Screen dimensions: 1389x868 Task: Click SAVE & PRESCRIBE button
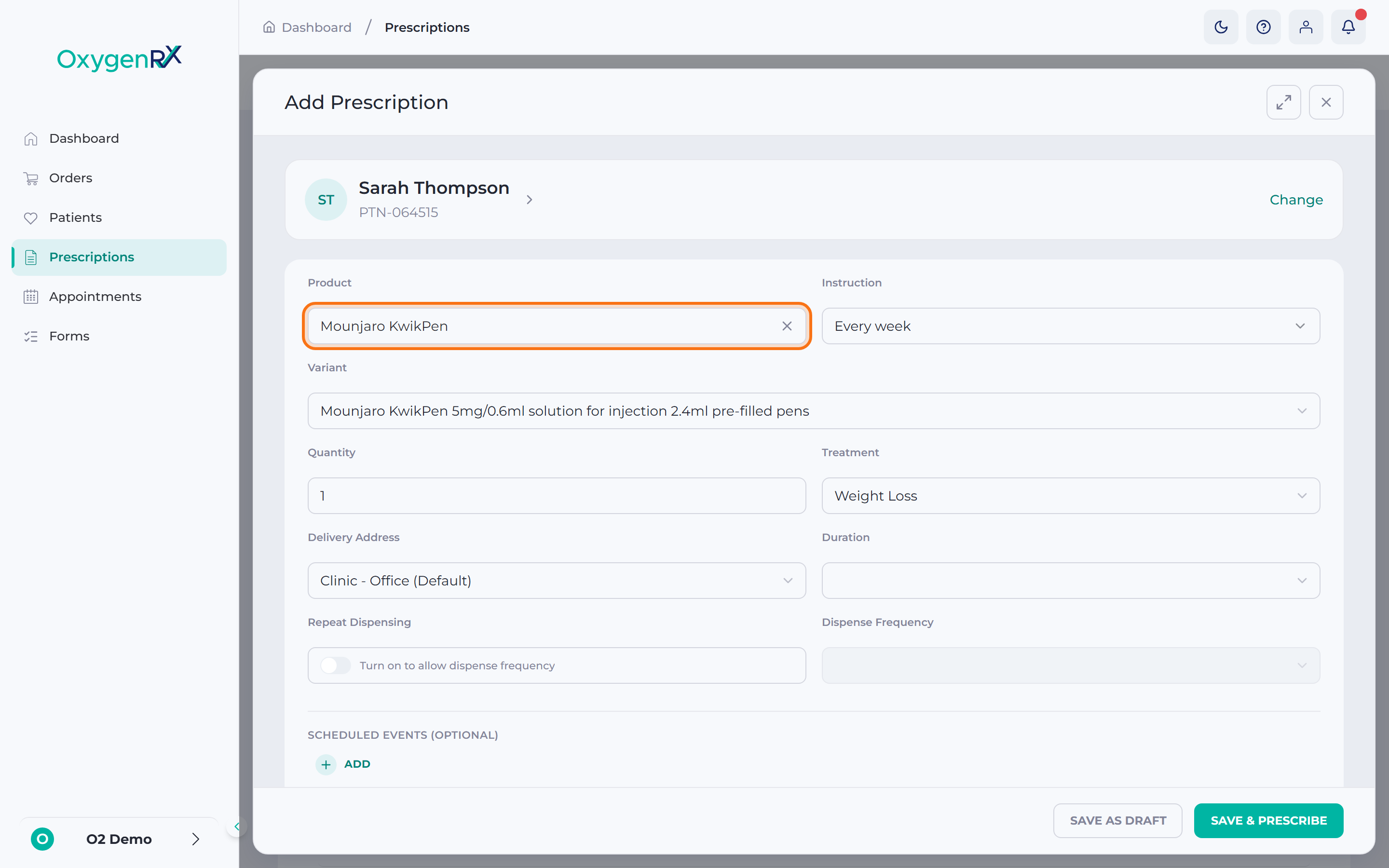1268,820
